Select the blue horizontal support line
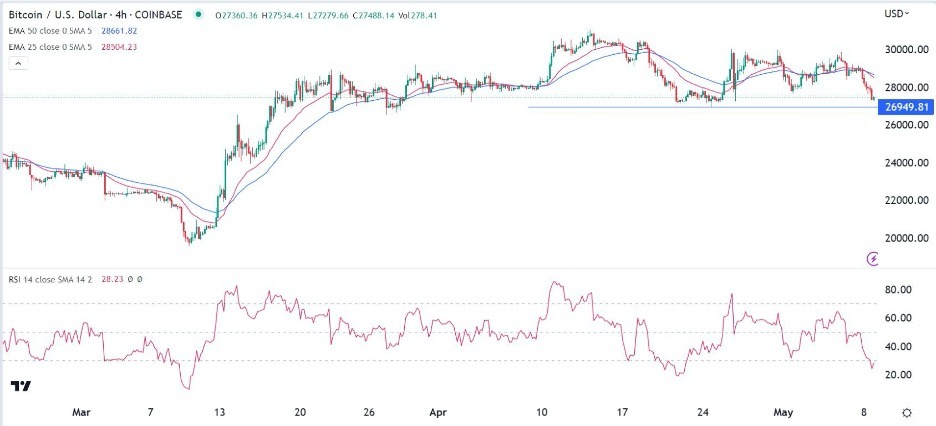Image resolution: width=936 pixels, height=426 pixels. (x=700, y=107)
